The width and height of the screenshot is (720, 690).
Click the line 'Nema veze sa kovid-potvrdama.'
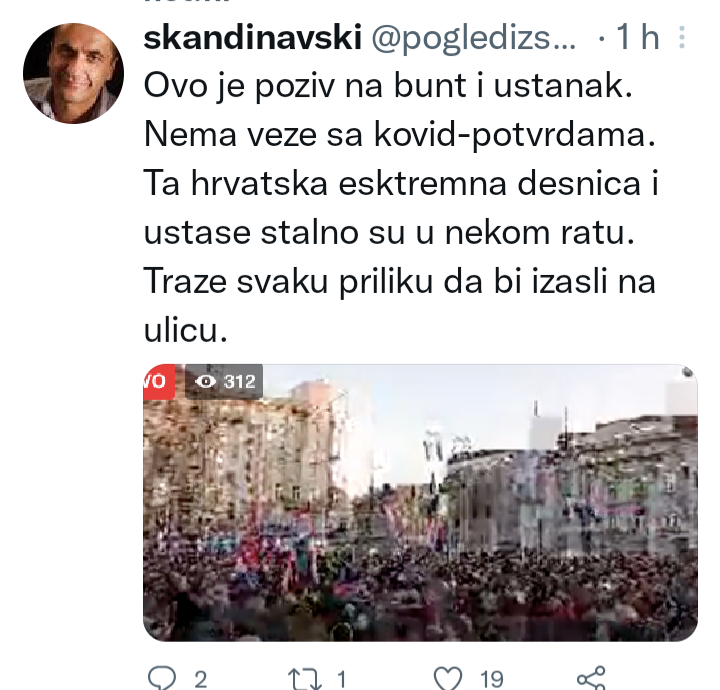[399, 135]
